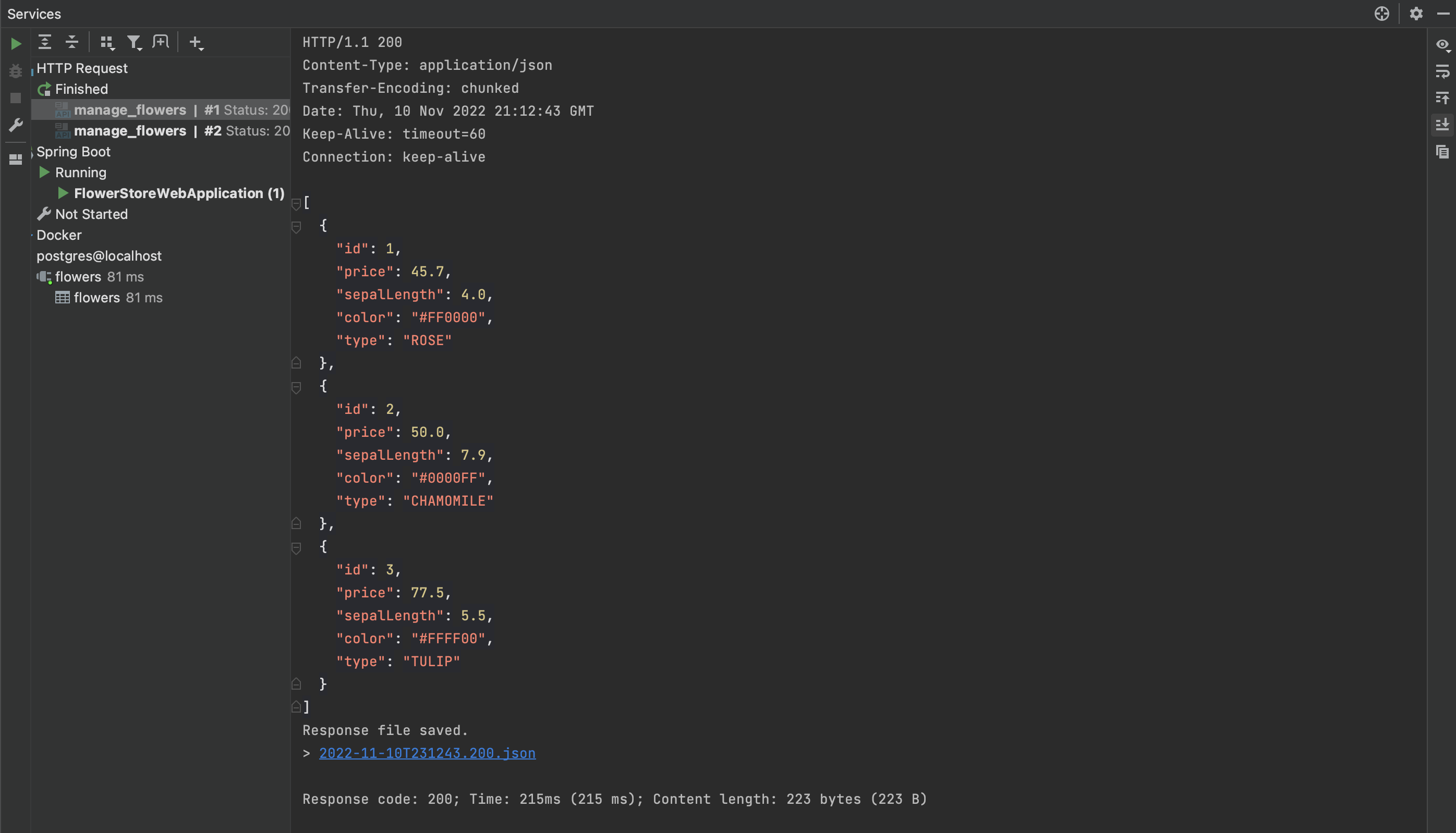Open View As eye dropdown
Viewport: 1456px width, 833px height.
(1442, 45)
